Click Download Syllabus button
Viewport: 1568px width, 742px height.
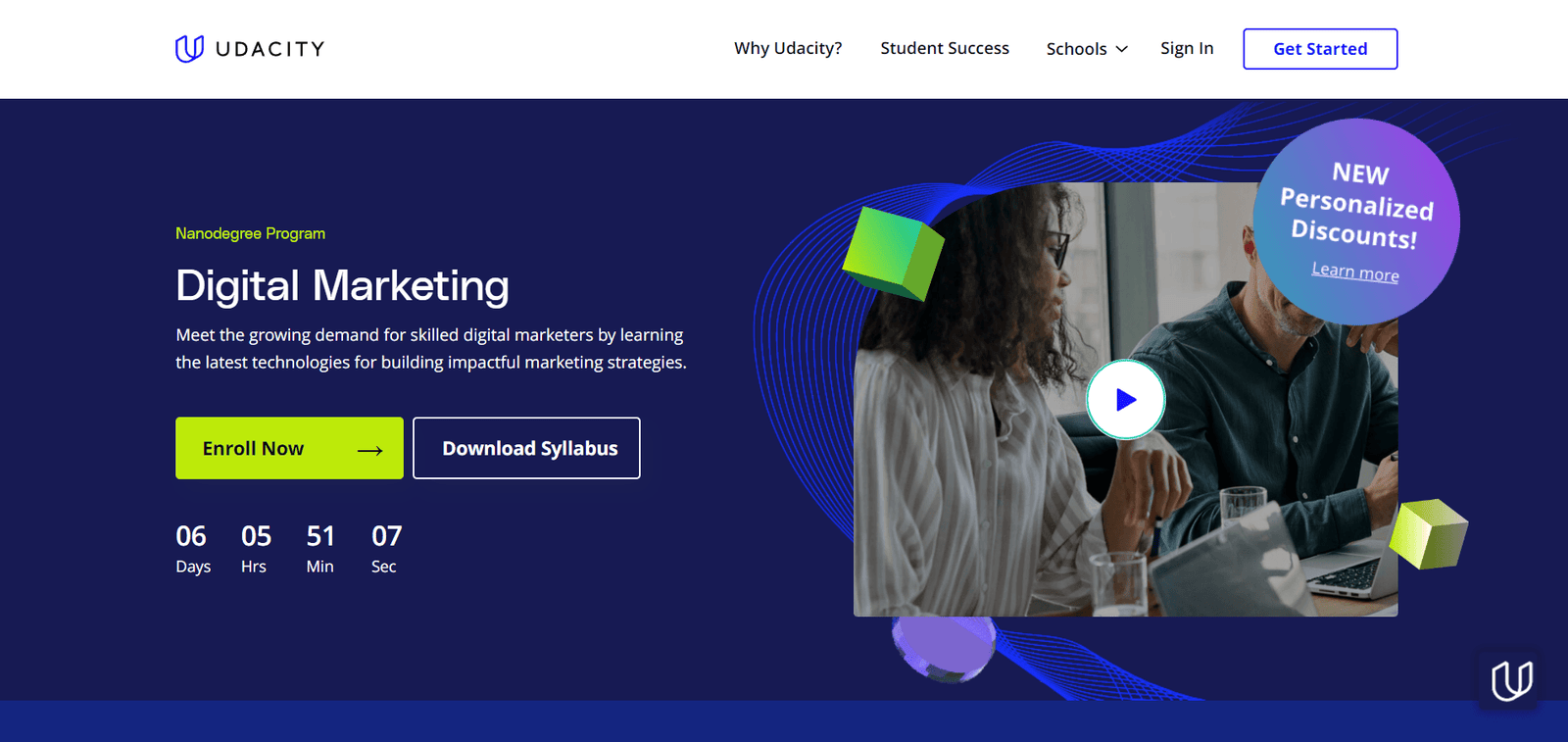[x=526, y=448]
